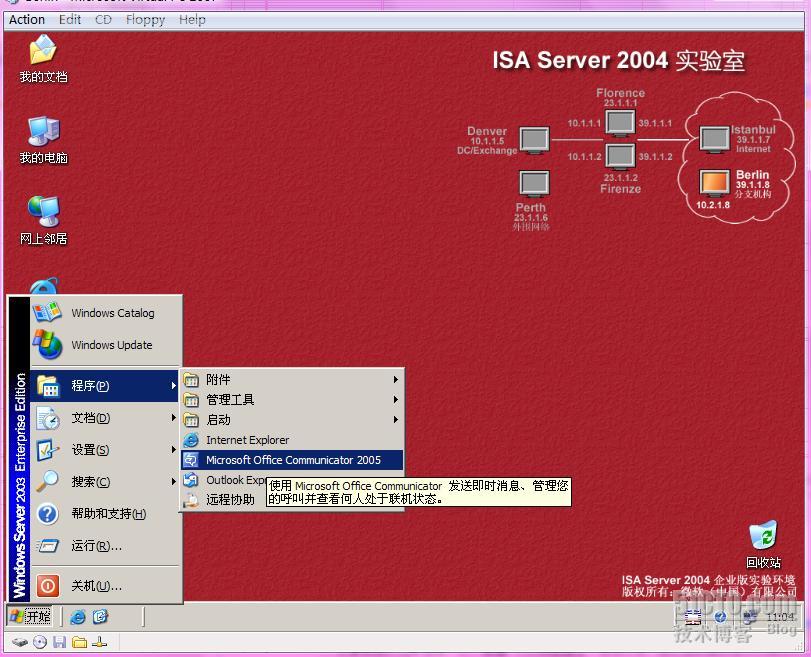
Task: Click Outlook Express quick launch icon
Action: point(100,617)
